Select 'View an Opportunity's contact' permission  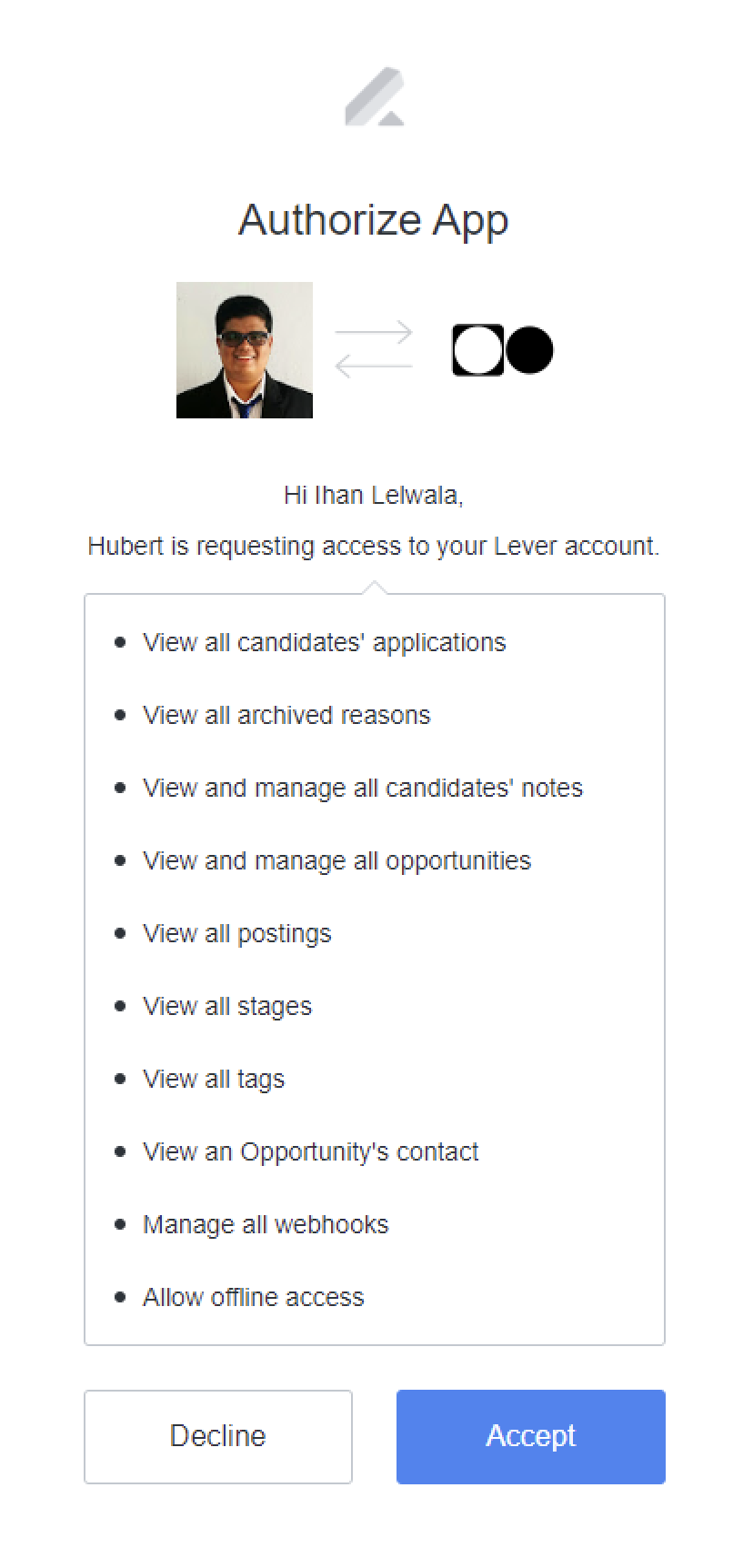[x=310, y=1151]
